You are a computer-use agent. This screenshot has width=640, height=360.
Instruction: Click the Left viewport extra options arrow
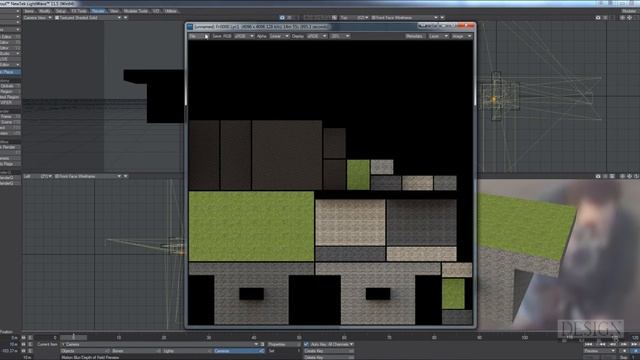tap(126, 176)
